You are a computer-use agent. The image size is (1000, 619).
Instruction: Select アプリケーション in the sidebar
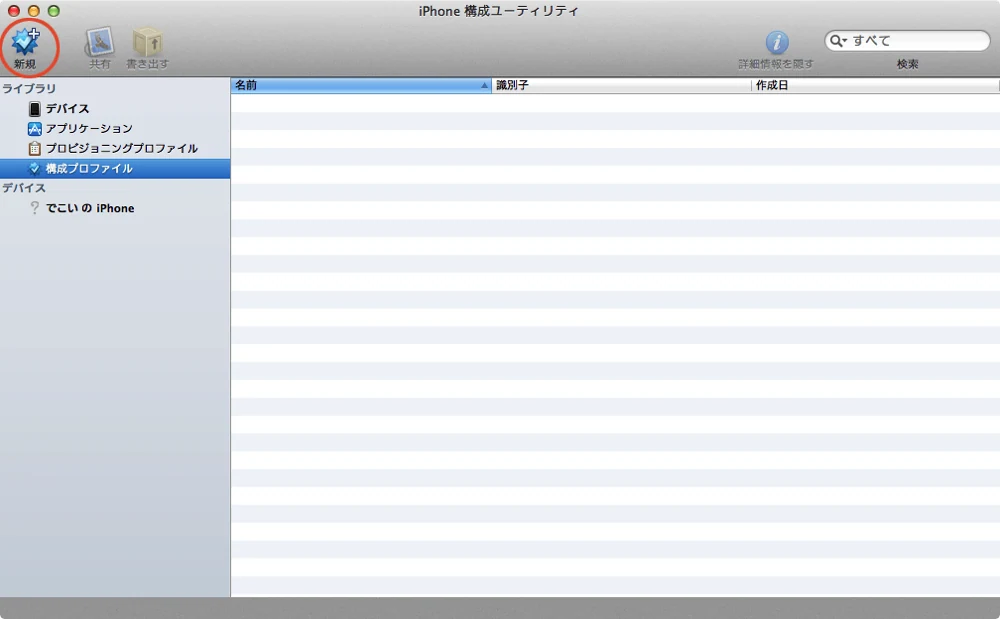tap(115, 129)
